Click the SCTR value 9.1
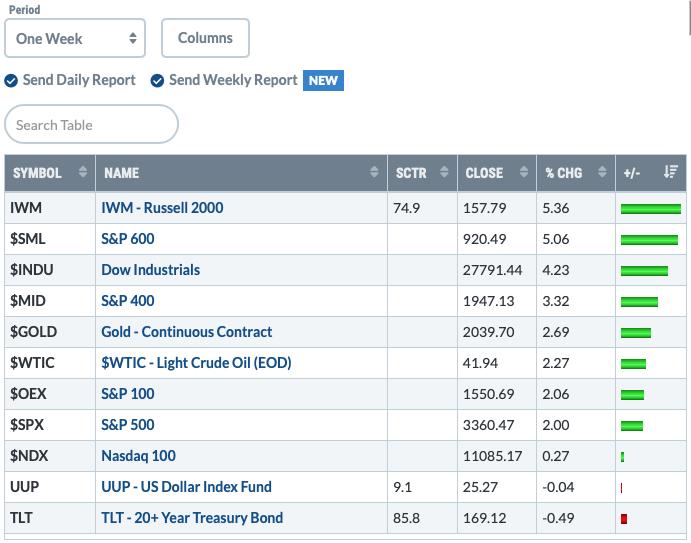 tap(402, 487)
